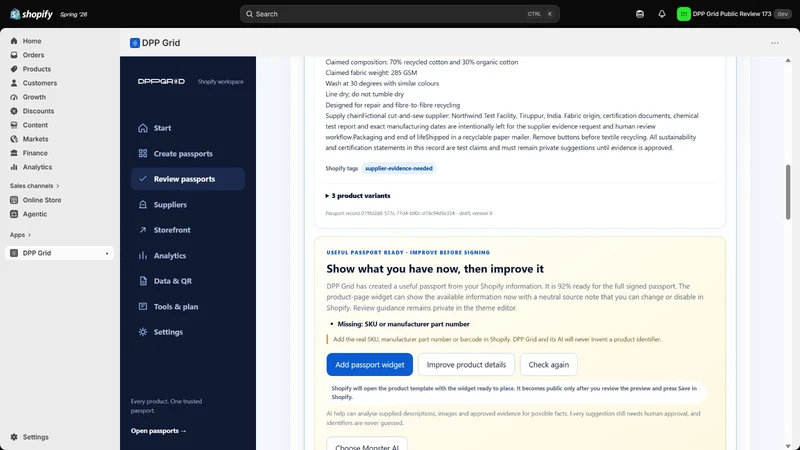Click the 'Spring '26' edition label
The width and height of the screenshot is (800, 450).
pos(73,14)
